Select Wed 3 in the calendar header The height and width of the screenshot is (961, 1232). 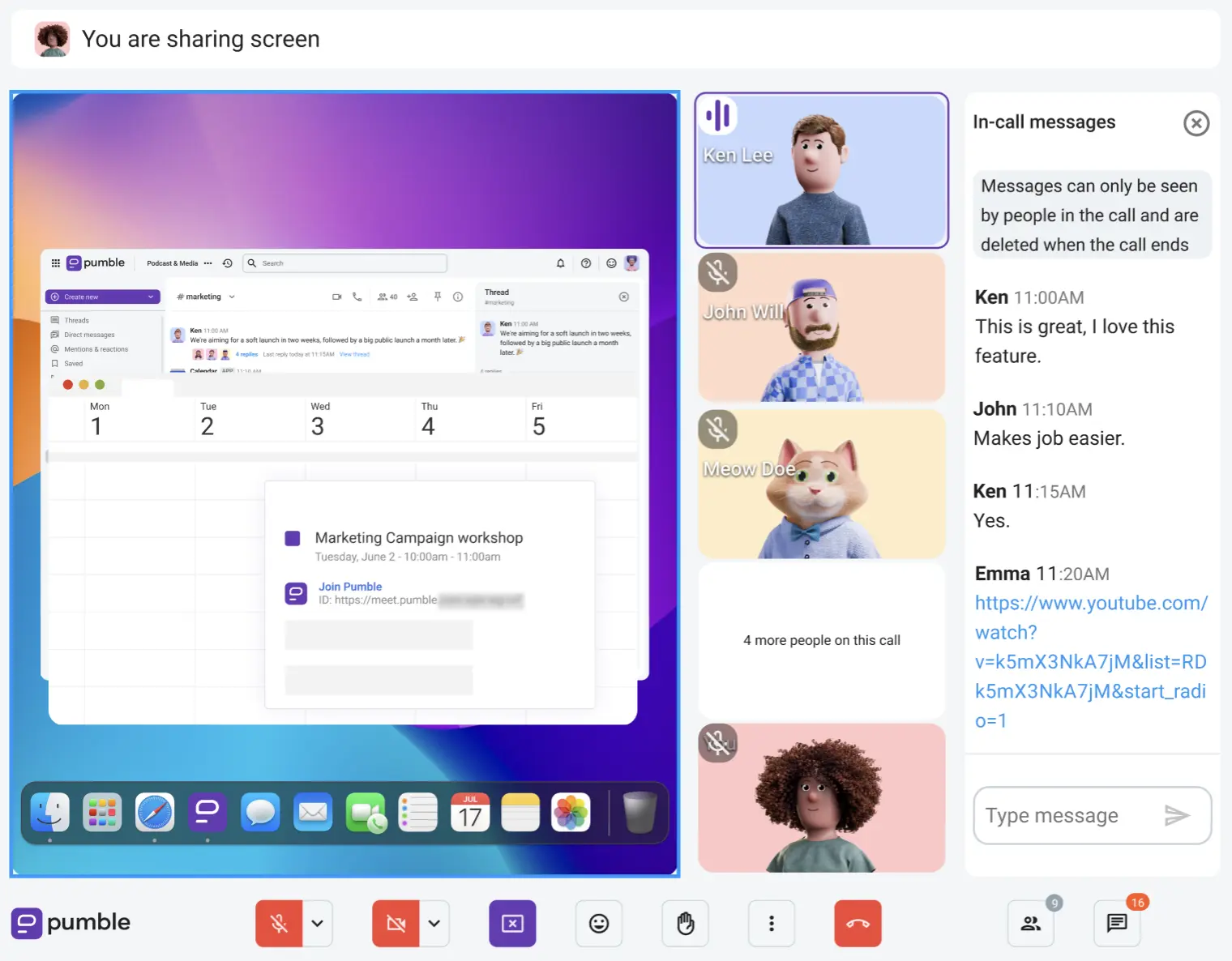pyautogui.click(x=319, y=419)
